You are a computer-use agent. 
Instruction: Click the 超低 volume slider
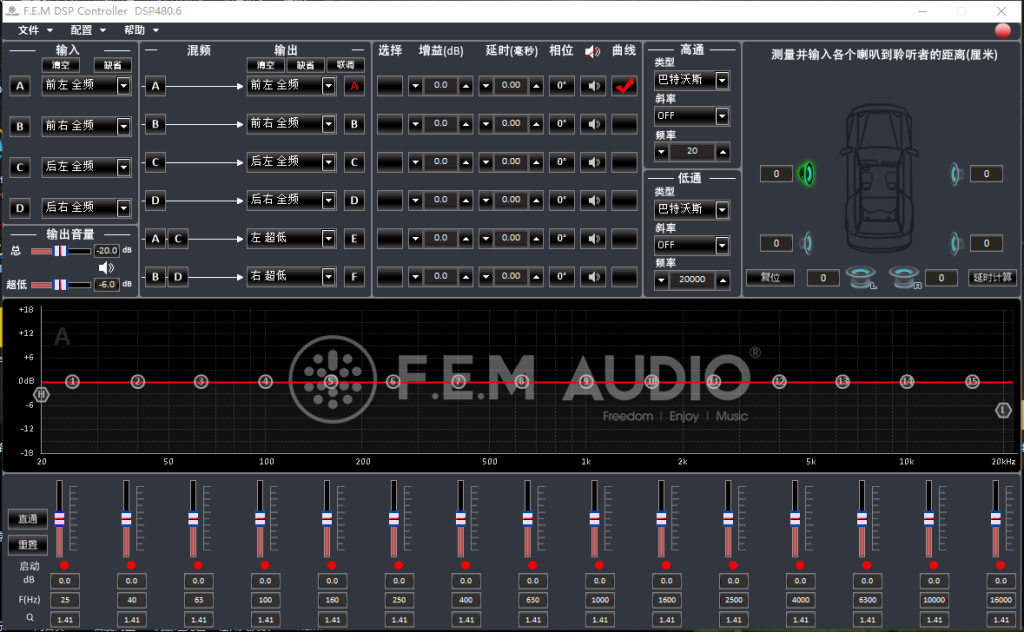pyautogui.click(x=61, y=285)
